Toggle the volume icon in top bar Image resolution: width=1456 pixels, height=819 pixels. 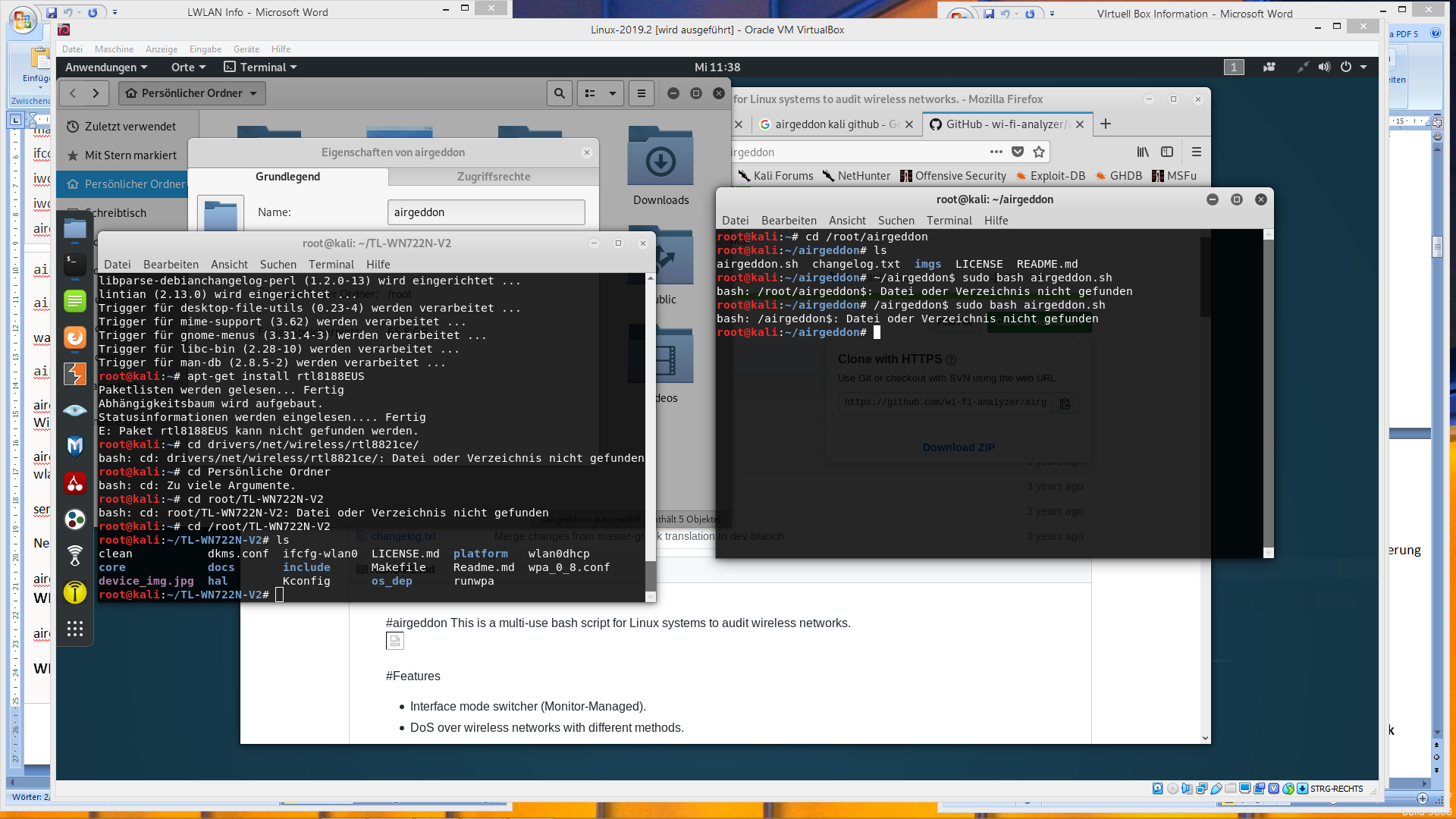pos(1324,67)
